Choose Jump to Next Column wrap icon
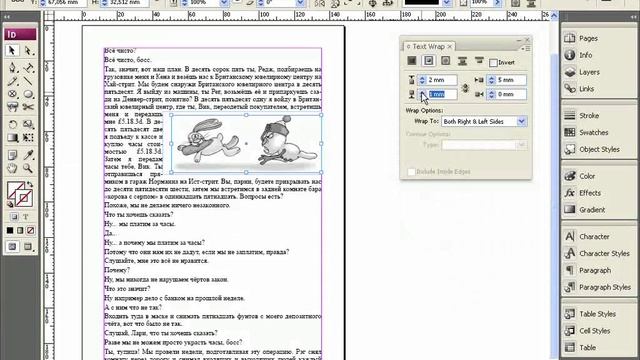The width and height of the screenshot is (640, 360). (479, 61)
